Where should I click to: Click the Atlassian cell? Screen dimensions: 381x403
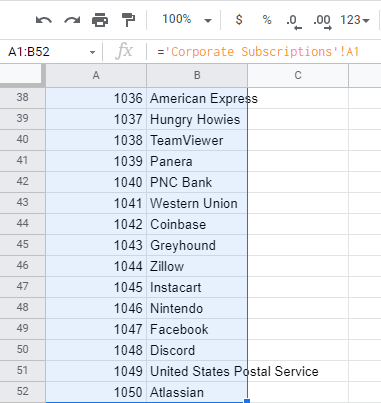[x=197, y=392]
